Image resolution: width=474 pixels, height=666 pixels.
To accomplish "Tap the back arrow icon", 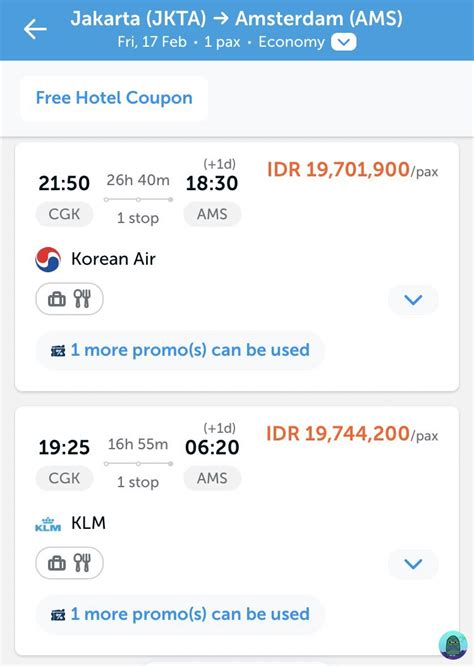I will pyautogui.click(x=35, y=29).
